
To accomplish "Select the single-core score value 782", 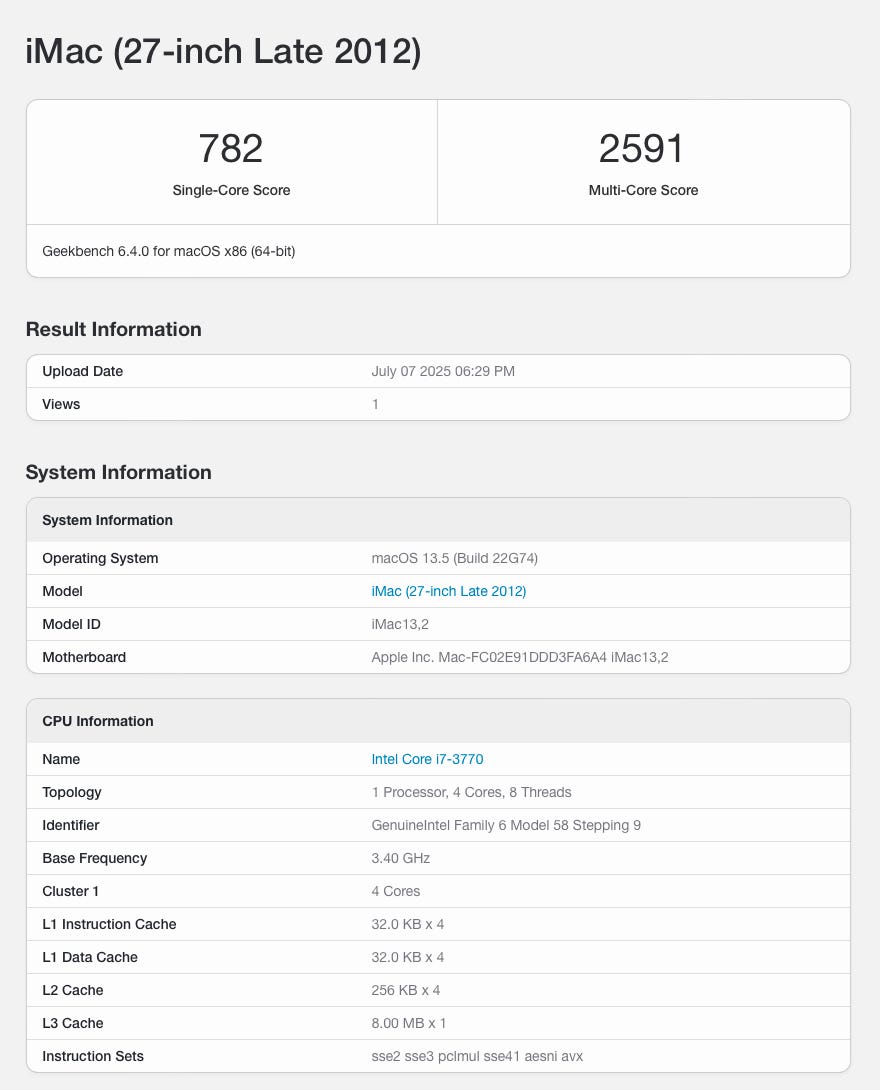I will [231, 148].
